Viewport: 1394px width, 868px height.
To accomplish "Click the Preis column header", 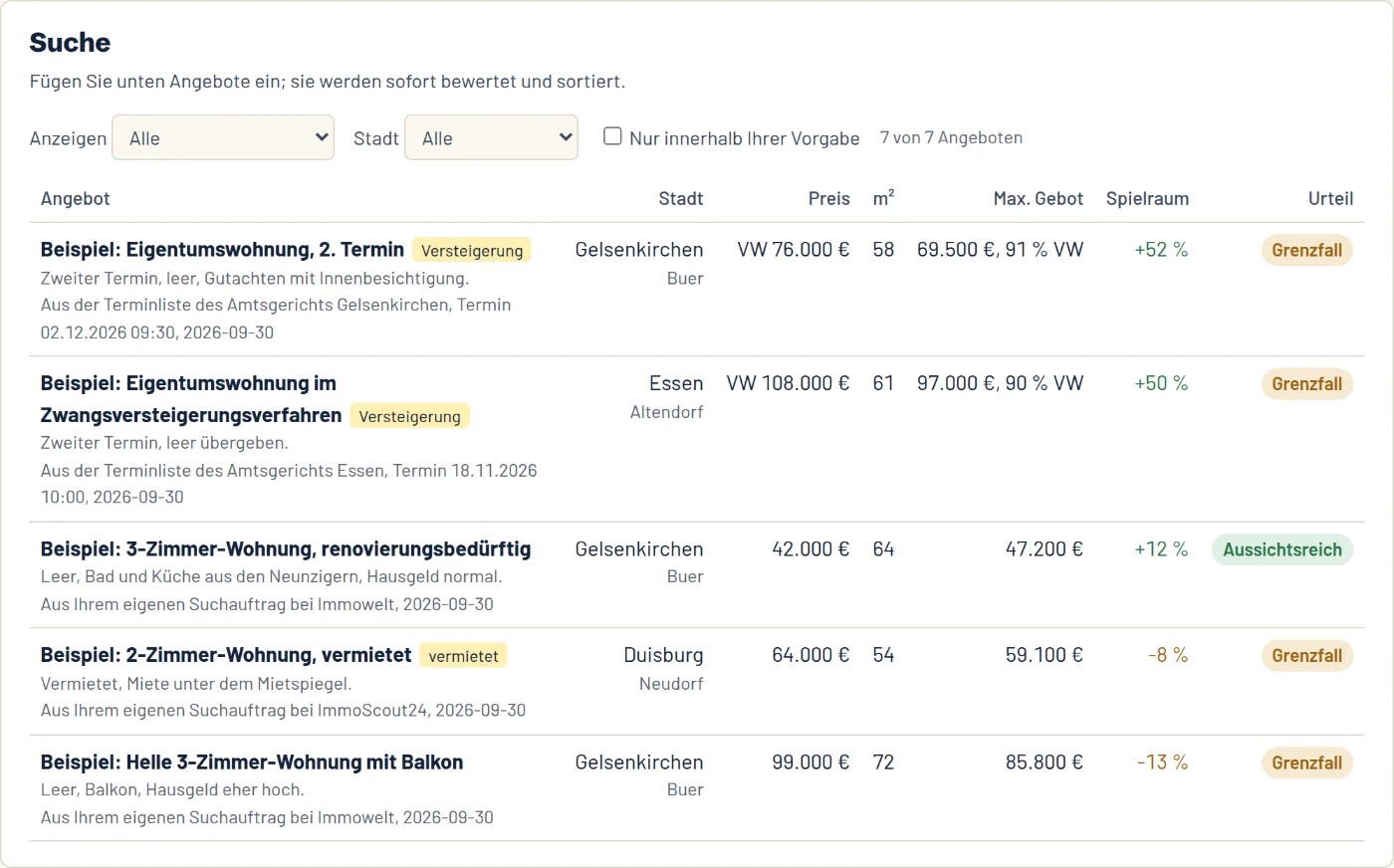I will click(x=829, y=198).
